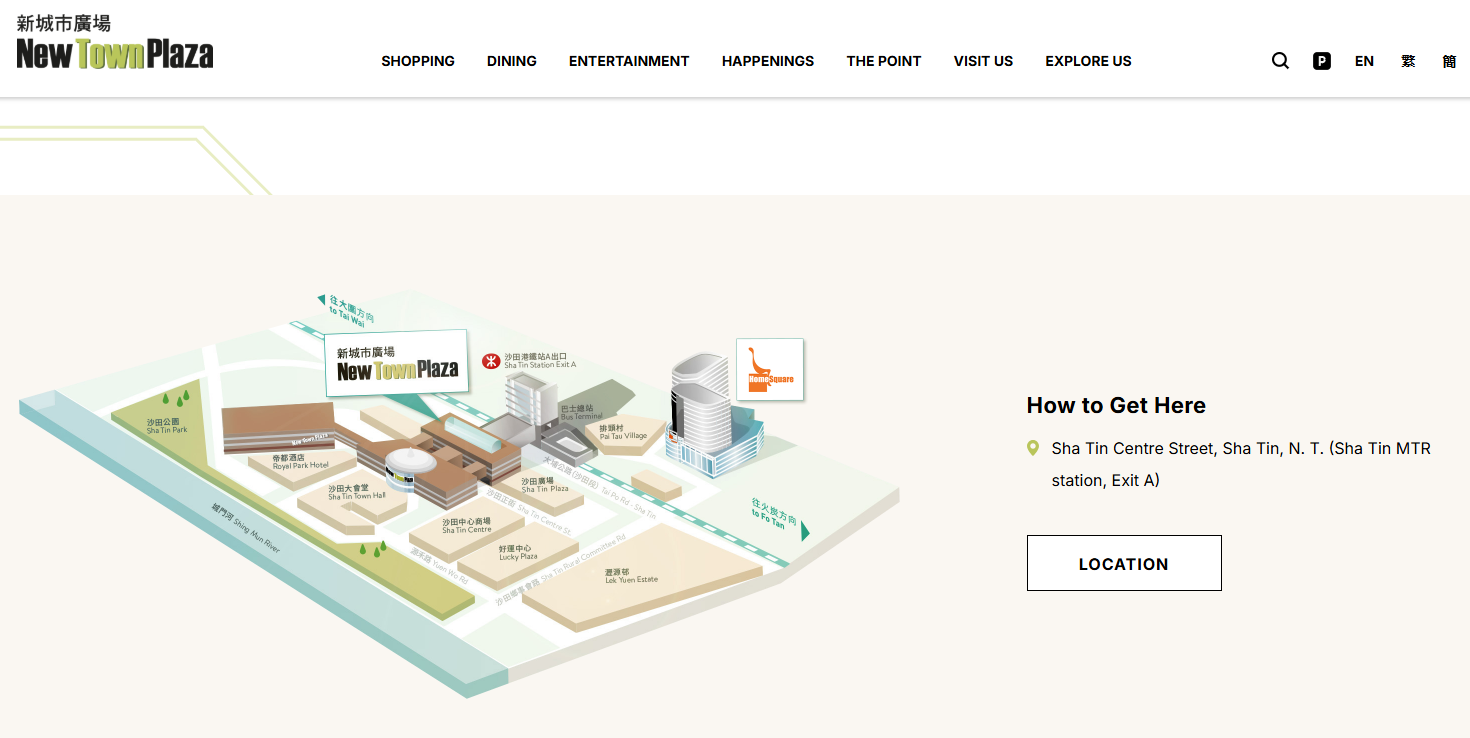This screenshot has width=1470, height=738.
Task: Switch language to Simplified Chinese 簡
Action: click(1449, 61)
